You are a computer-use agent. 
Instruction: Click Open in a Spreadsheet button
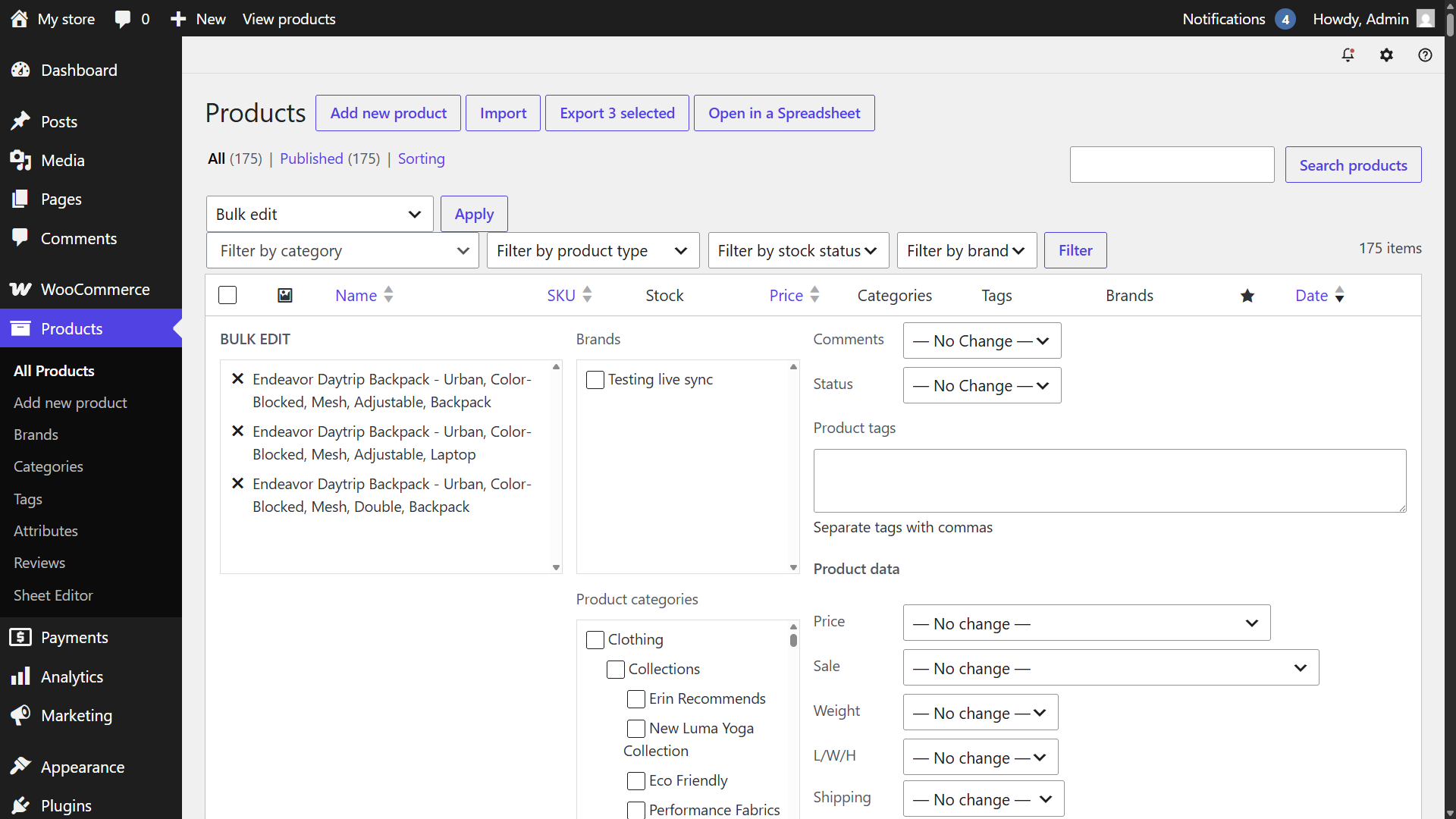coord(784,113)
